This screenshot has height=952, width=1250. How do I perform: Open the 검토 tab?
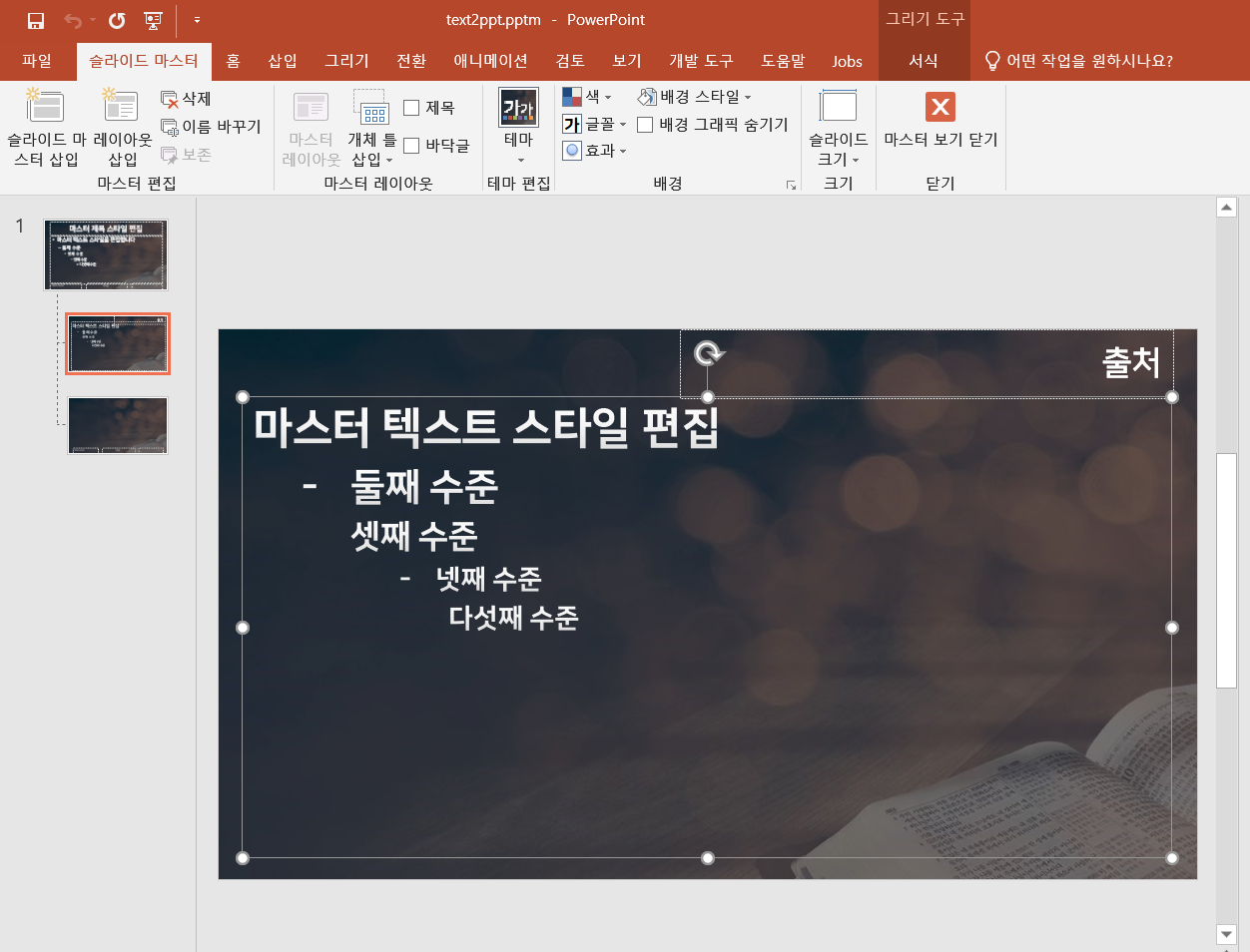[x=570, y=61]
